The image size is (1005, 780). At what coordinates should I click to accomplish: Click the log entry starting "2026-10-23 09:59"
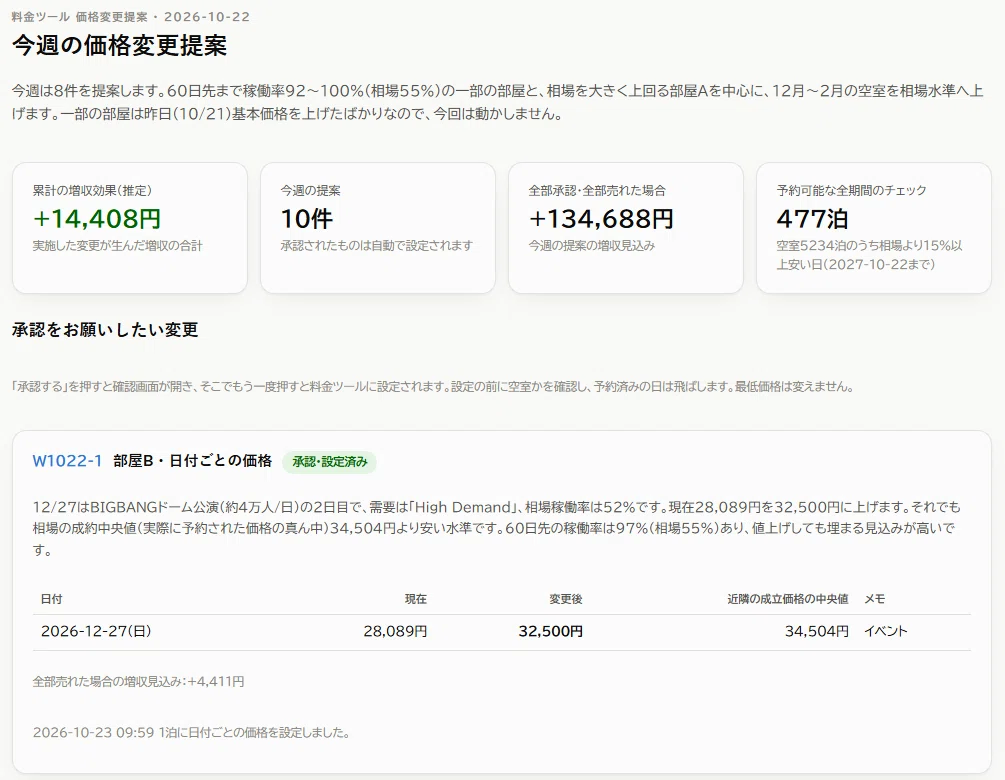pos(191,733)
